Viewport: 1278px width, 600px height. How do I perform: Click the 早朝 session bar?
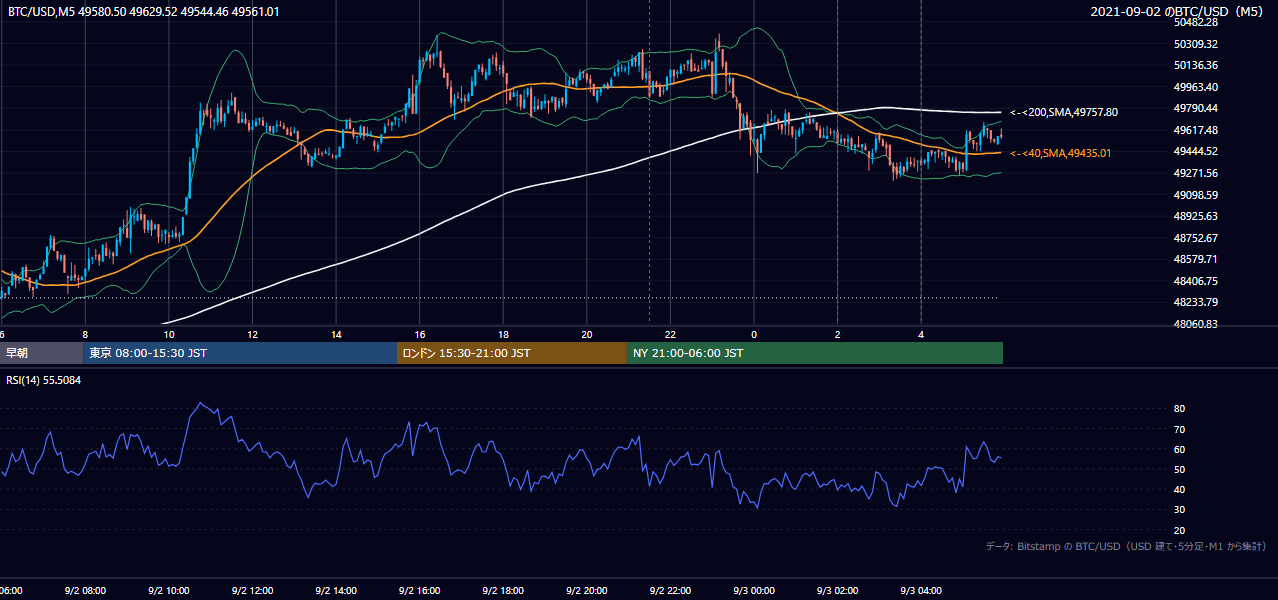point(41,353)
